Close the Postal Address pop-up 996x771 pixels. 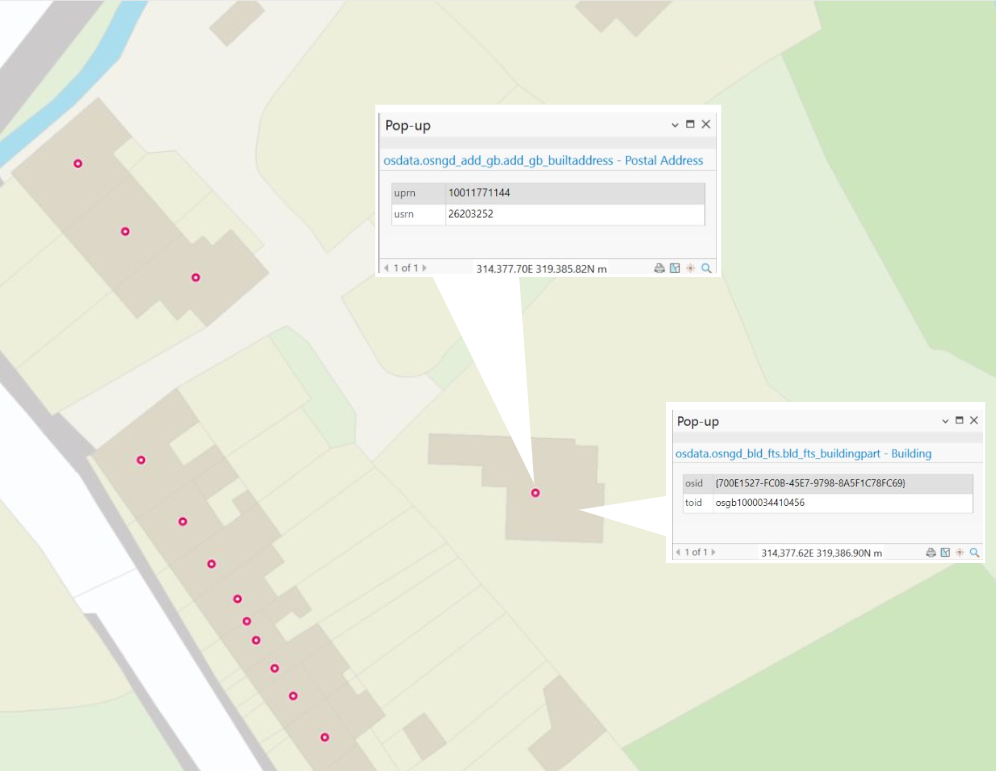706,125
